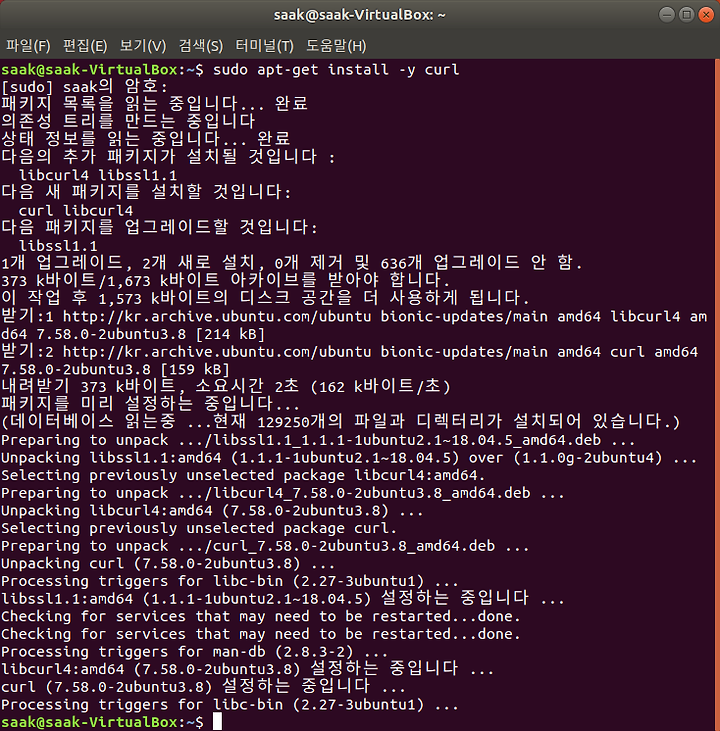The height and width of the screenshot is (731, 720).
Task: Click the '다음 새 패키지를 설치할 것입니다:' line
Action: 146,192
